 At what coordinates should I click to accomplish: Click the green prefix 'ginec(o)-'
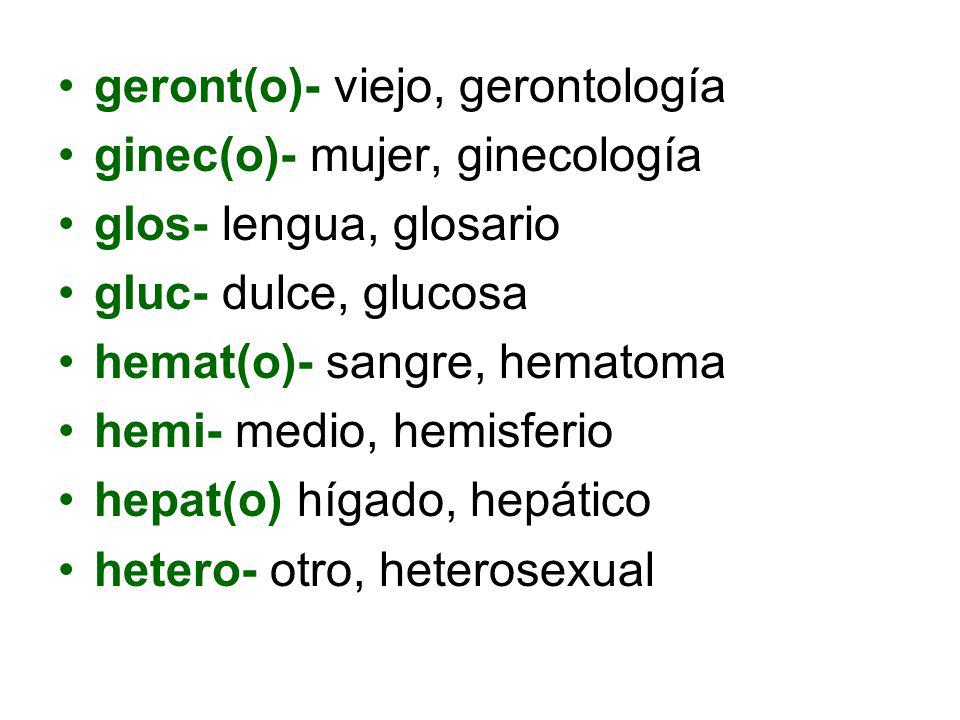tap(196, 157)
